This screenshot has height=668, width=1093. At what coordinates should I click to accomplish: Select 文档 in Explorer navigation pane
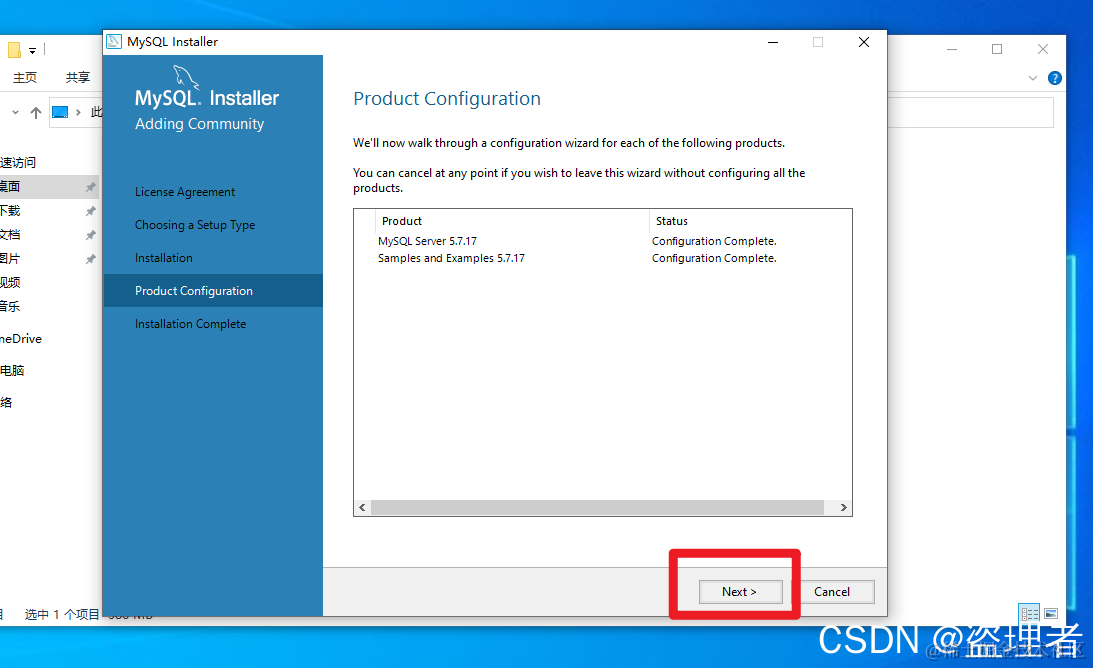point(10,234)
